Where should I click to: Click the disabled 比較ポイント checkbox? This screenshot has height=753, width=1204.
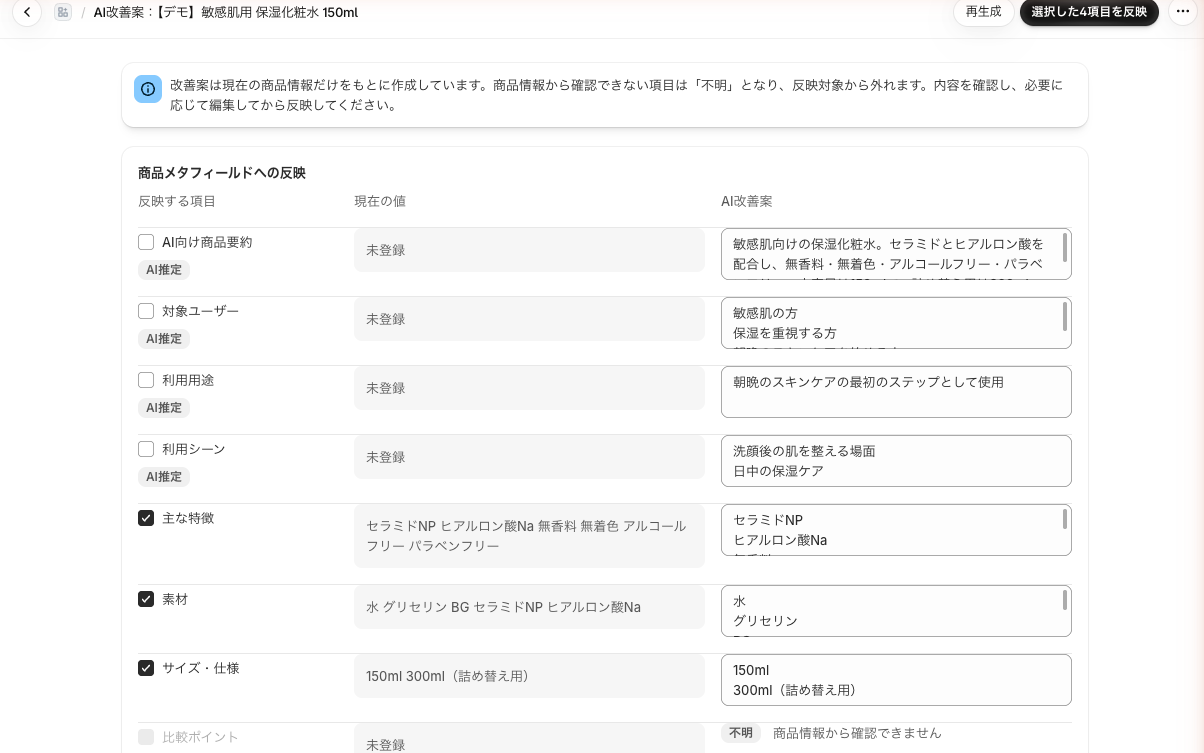146,737
